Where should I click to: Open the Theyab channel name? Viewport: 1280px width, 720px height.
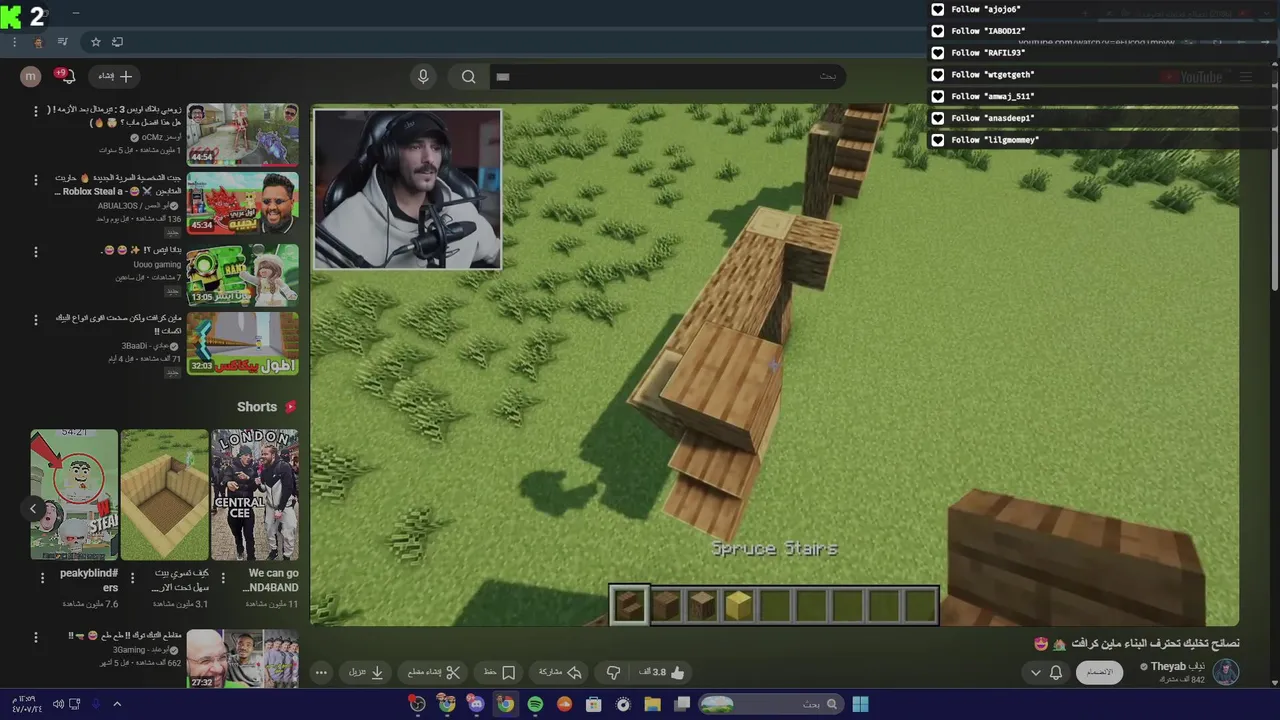click(x=1177, y=666)
